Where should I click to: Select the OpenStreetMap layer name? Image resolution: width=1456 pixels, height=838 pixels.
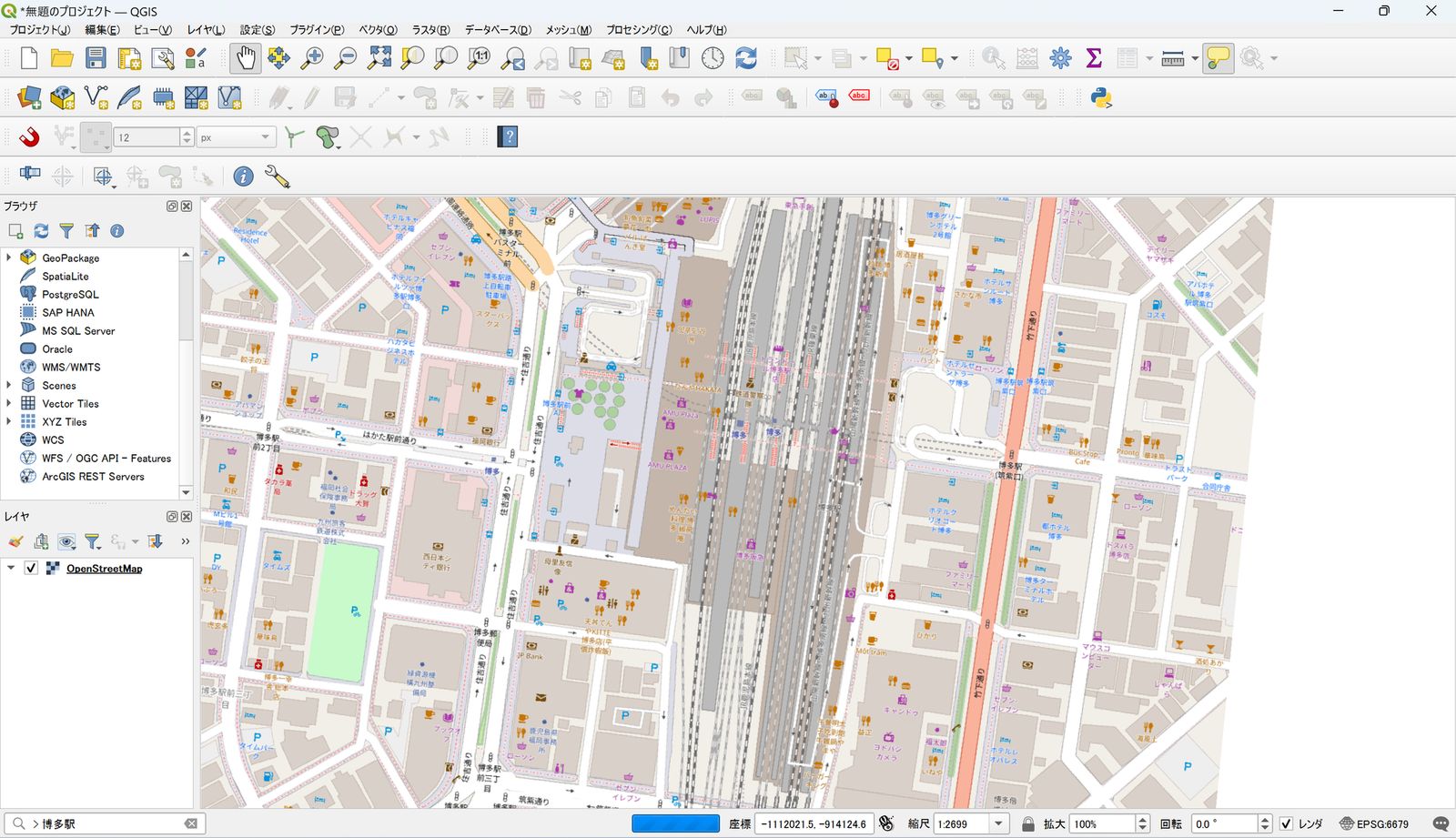104,568
